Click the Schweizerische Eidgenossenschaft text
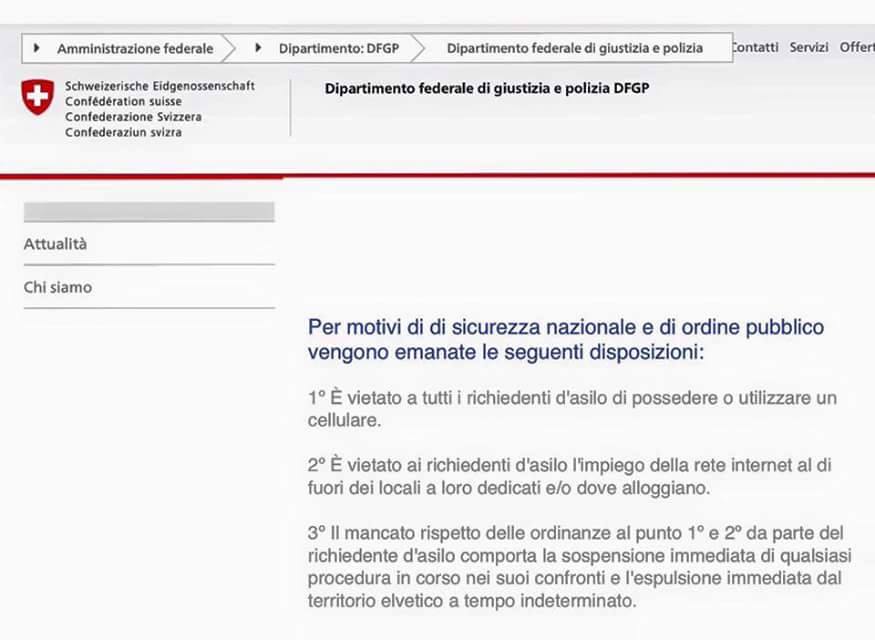The height and width of the screenshot is (640, 875). tap(160, 86)
